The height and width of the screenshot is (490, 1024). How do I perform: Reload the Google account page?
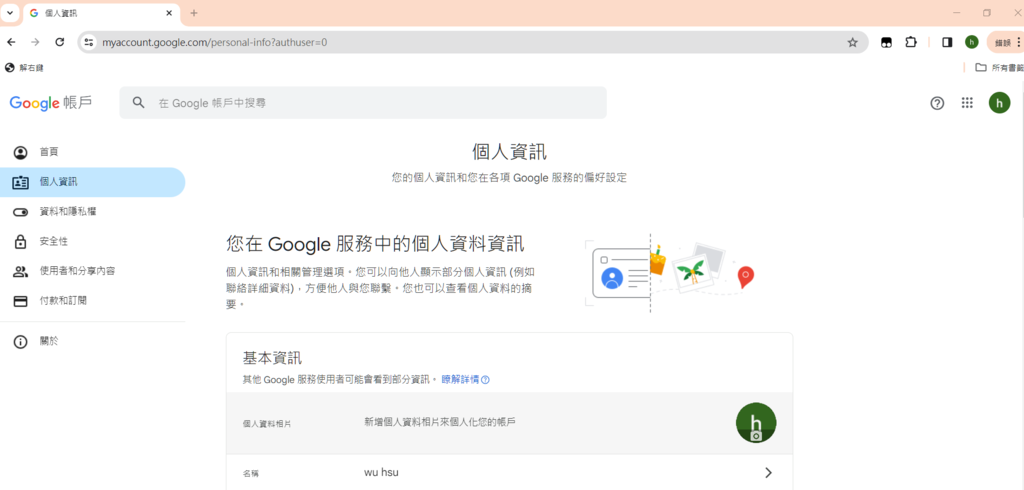coord(59,42)
